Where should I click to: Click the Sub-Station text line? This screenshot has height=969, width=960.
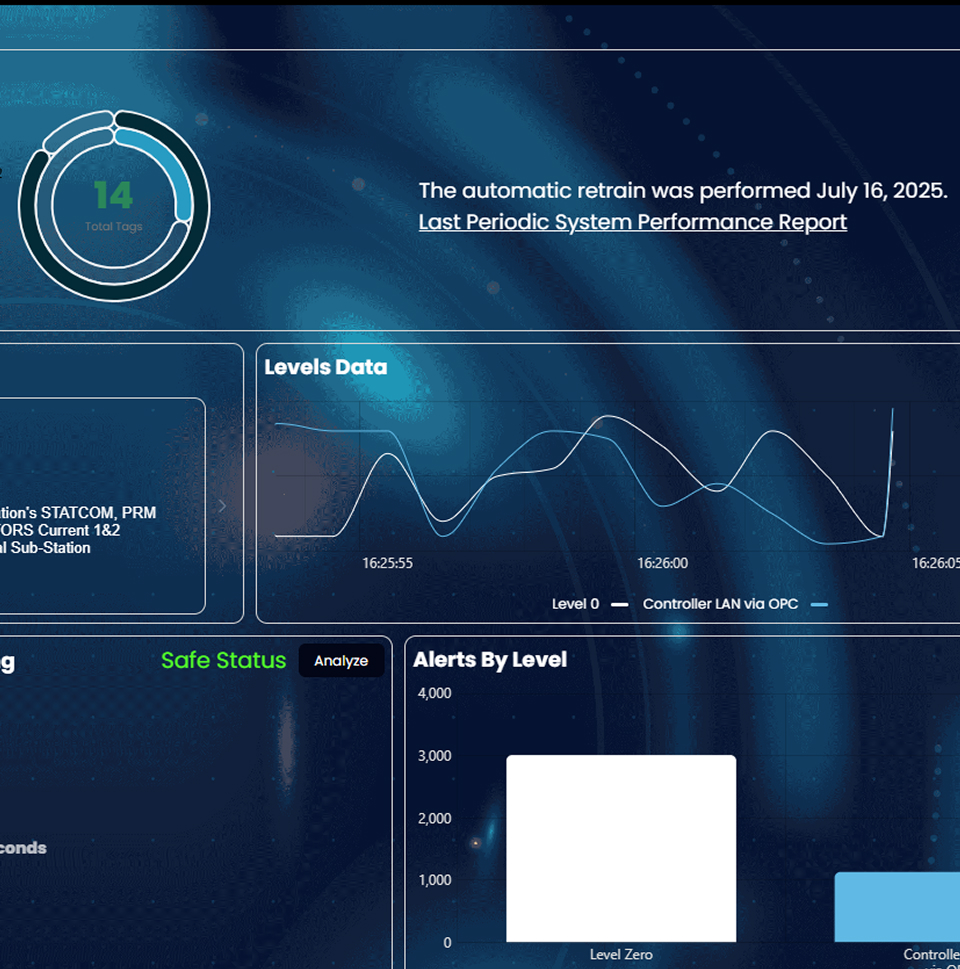tap(45, 548)
